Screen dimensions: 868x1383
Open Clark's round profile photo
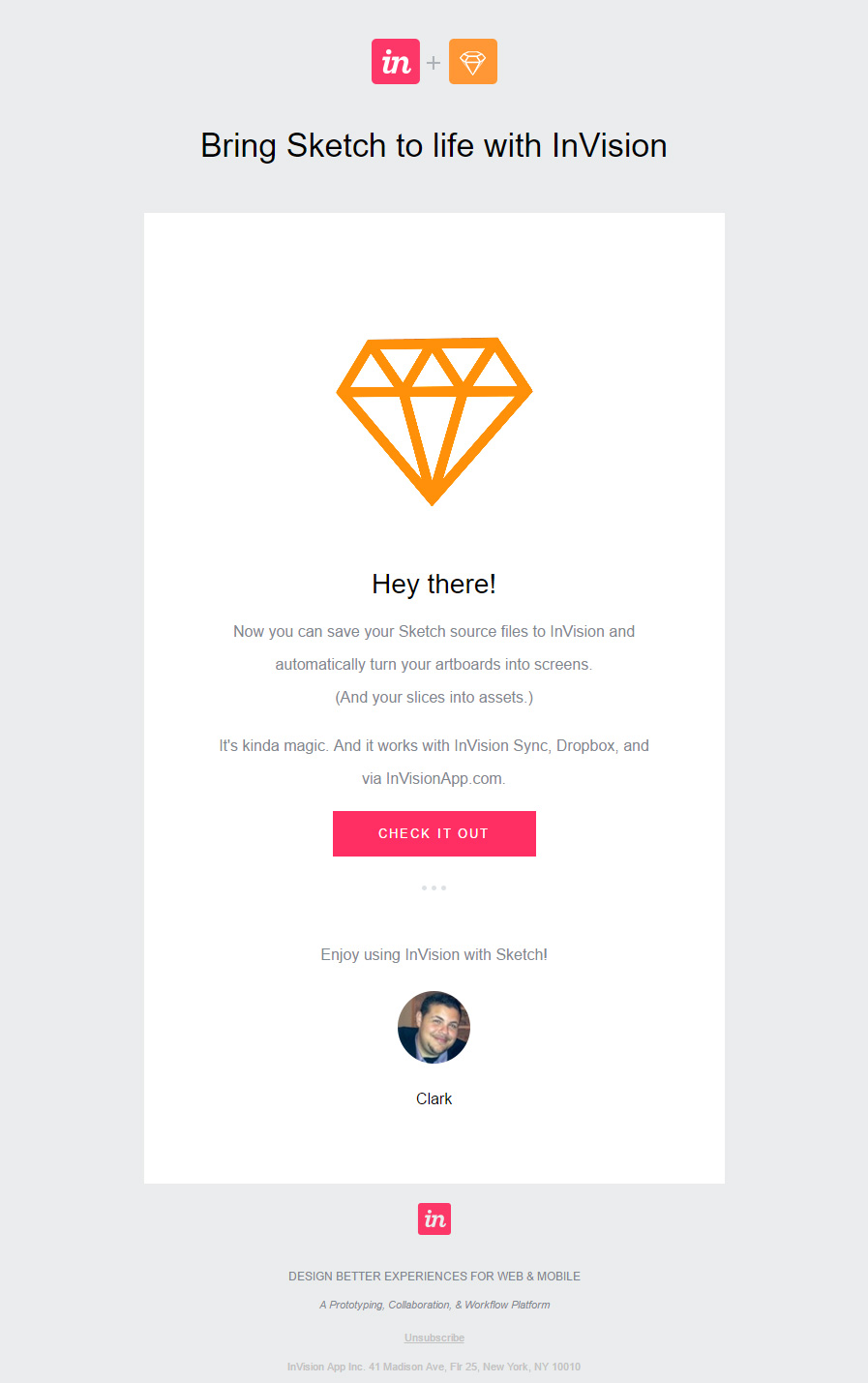pyautogui.click(x=434, y=1027)
